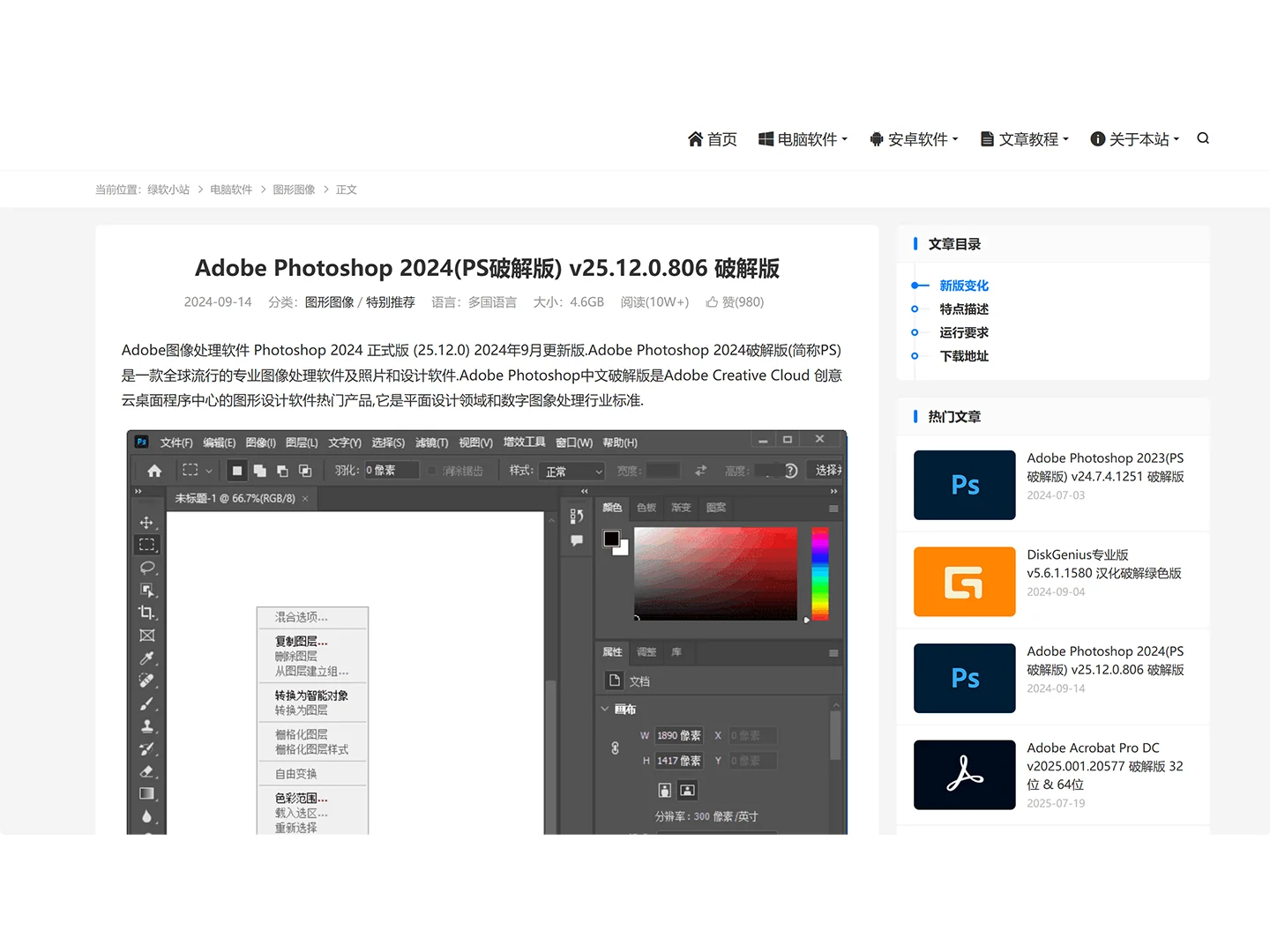The width and height of the screenshot is (1270, 952).
Task: Open Adobe Photoshop 2023 thumbnail in hot articles
Action: [965, 485]
